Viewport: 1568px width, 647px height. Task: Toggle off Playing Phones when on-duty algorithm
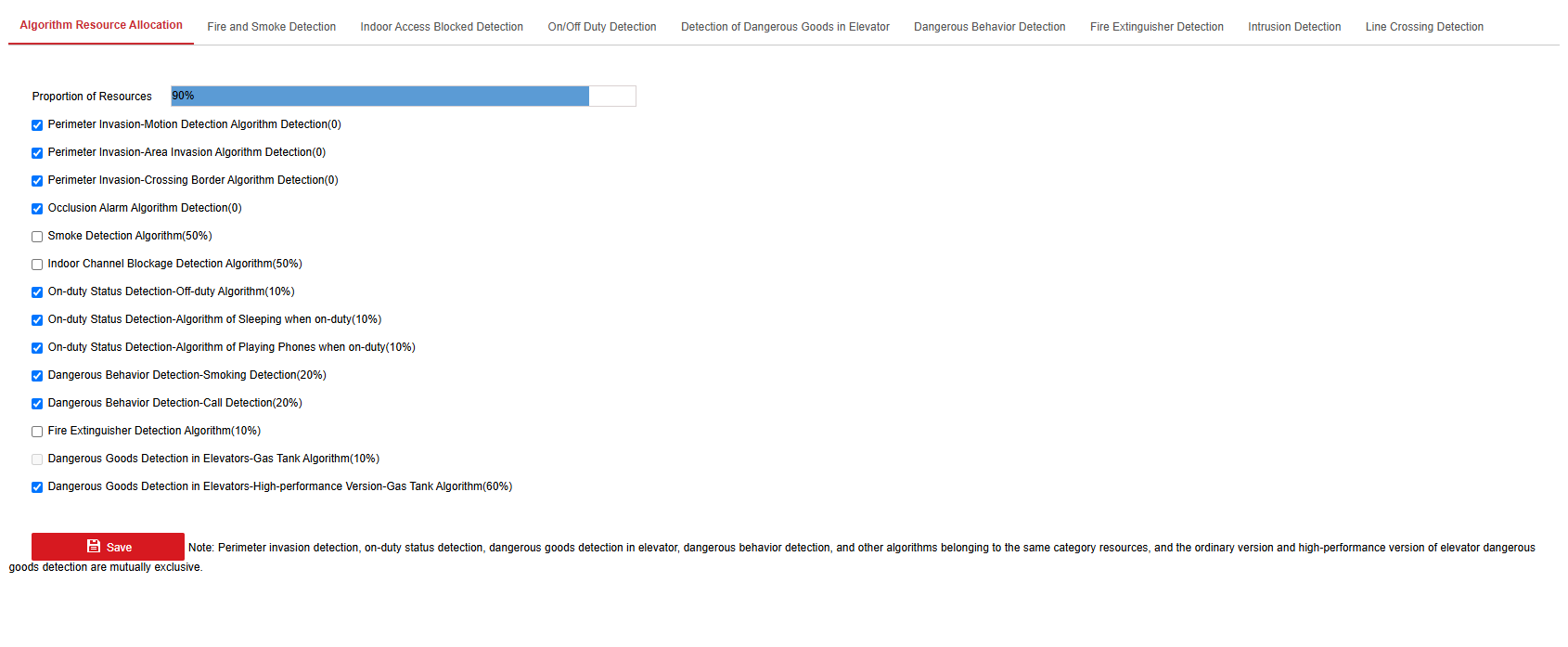coord(37,348)
